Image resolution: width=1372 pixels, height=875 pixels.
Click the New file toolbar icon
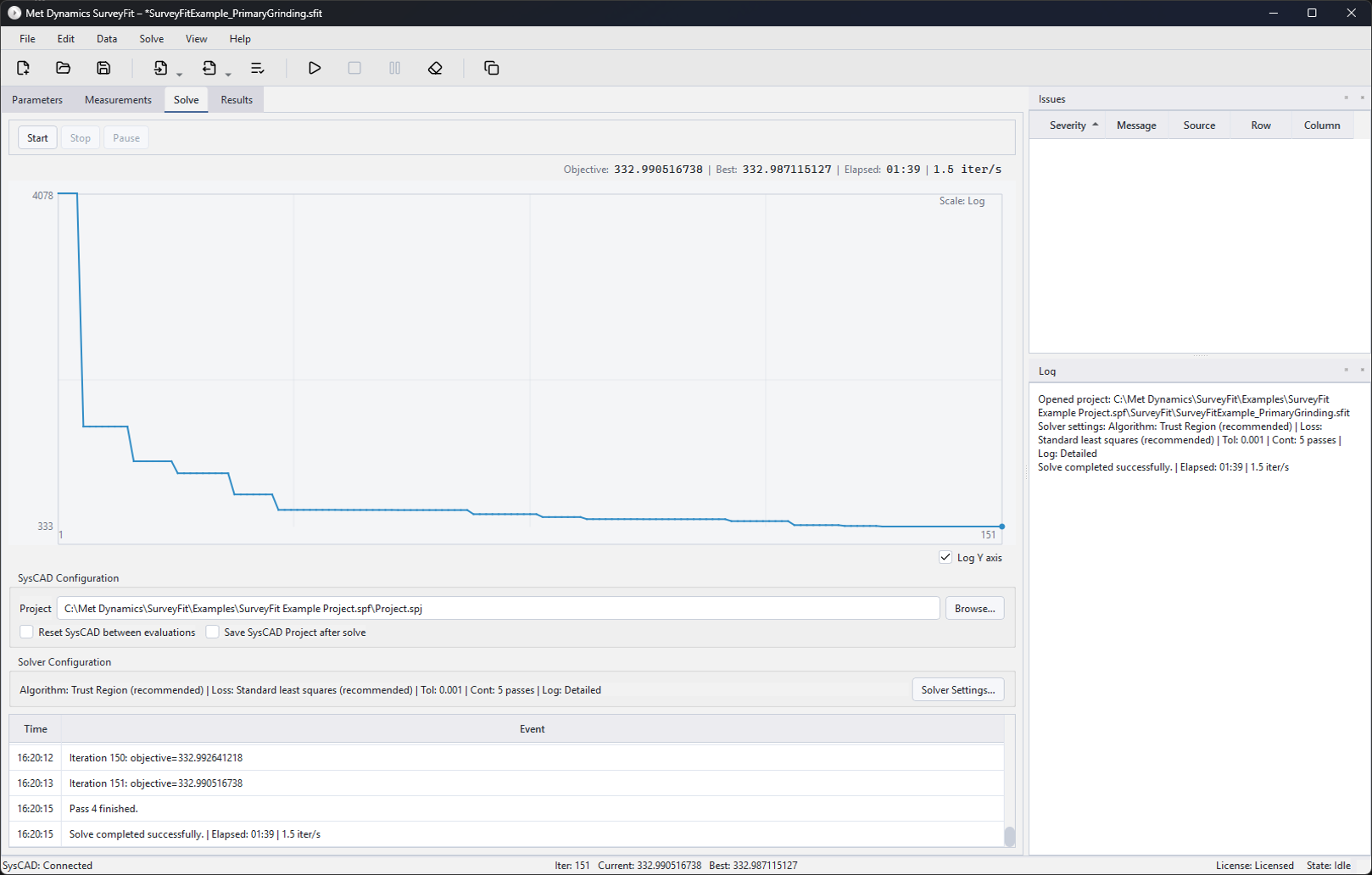(23, 68)
